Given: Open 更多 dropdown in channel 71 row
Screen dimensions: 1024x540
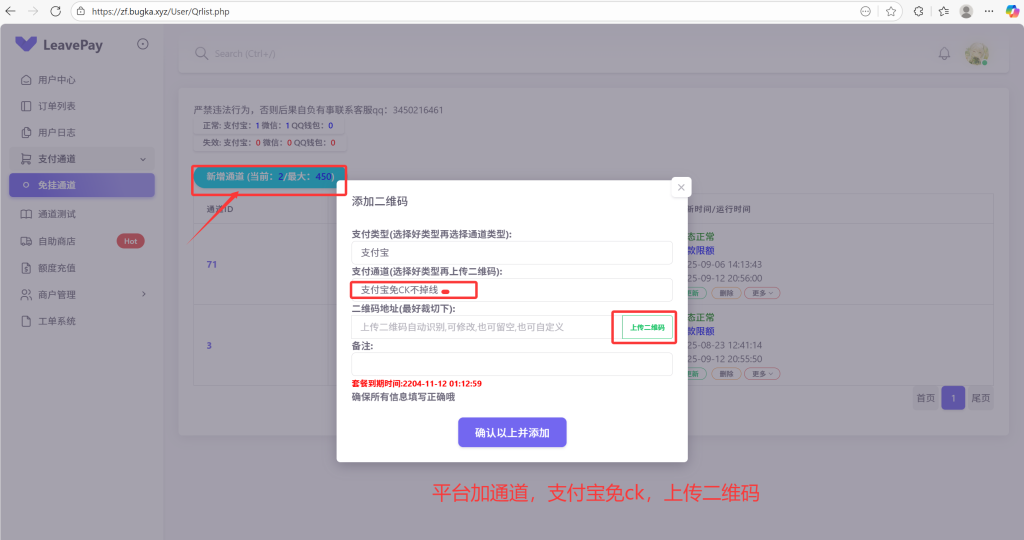Looking at the screenshot, I should pos(762,293).
